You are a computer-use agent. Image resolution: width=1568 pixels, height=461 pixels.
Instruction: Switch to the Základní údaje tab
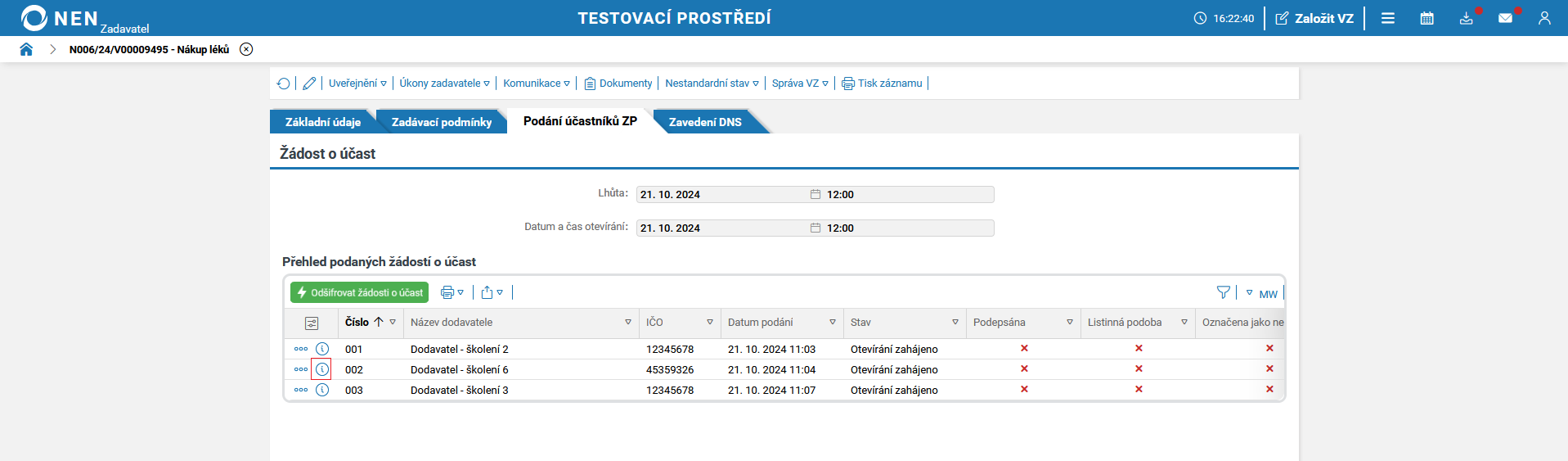[322, 122]
